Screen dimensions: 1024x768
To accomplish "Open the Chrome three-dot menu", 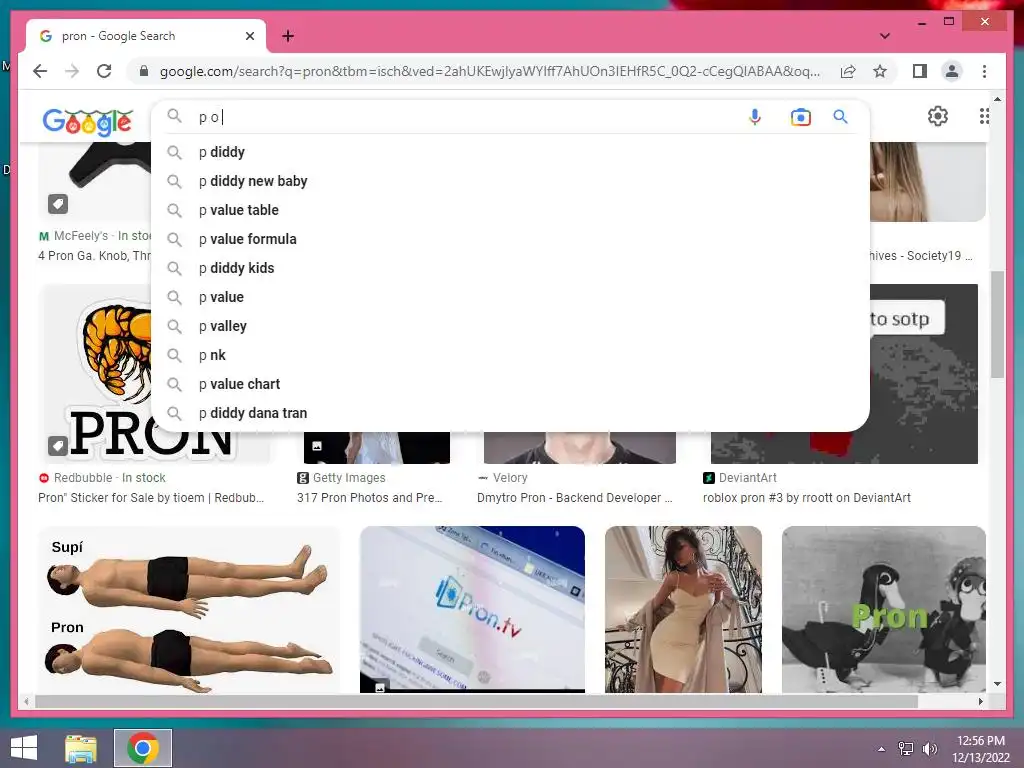I will point(984,71).
